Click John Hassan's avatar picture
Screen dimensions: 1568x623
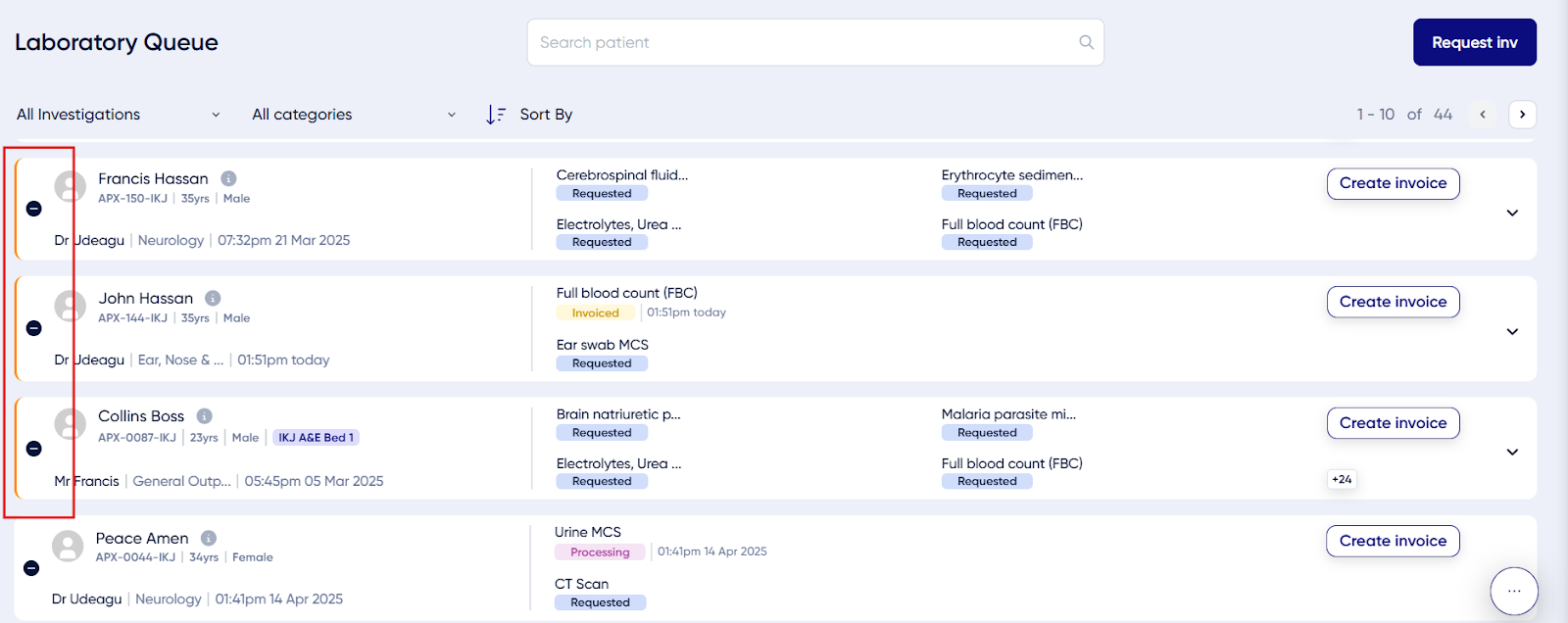70,306
